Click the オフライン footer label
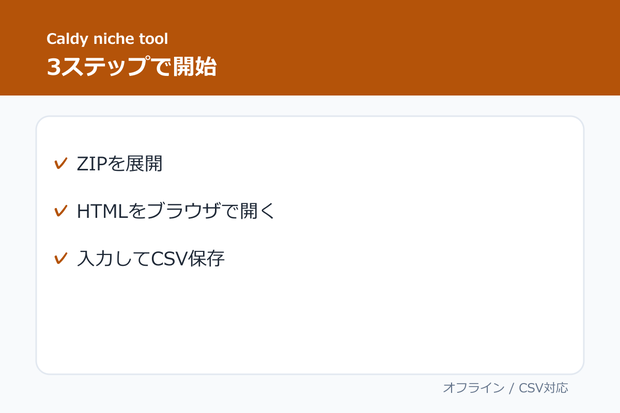The width and height of the screenshot is (620, 413). point(474,388)
